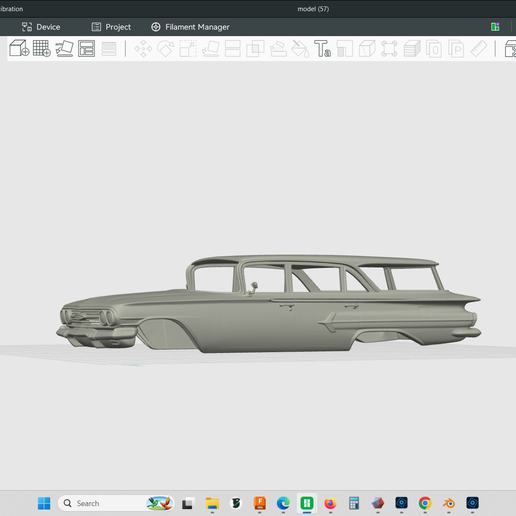Select the Scale tool icon
Screen dimensions: 516x516
point(188,49)
